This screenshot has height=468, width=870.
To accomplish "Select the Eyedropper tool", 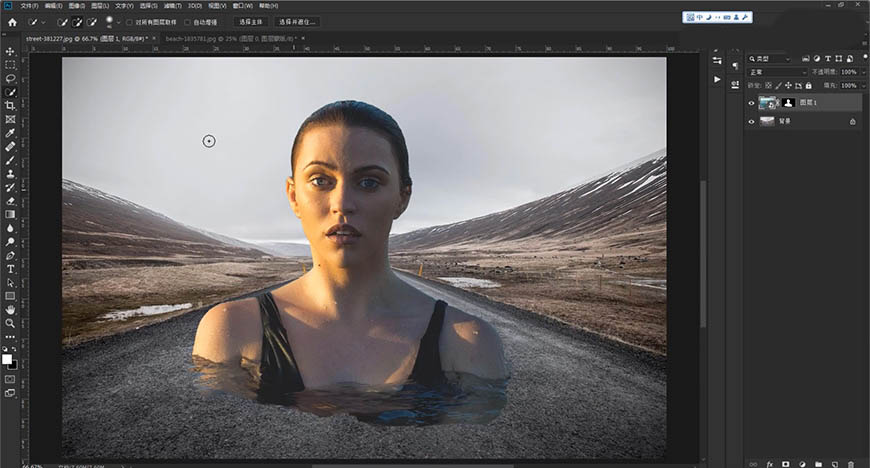I will click(10, 133).
